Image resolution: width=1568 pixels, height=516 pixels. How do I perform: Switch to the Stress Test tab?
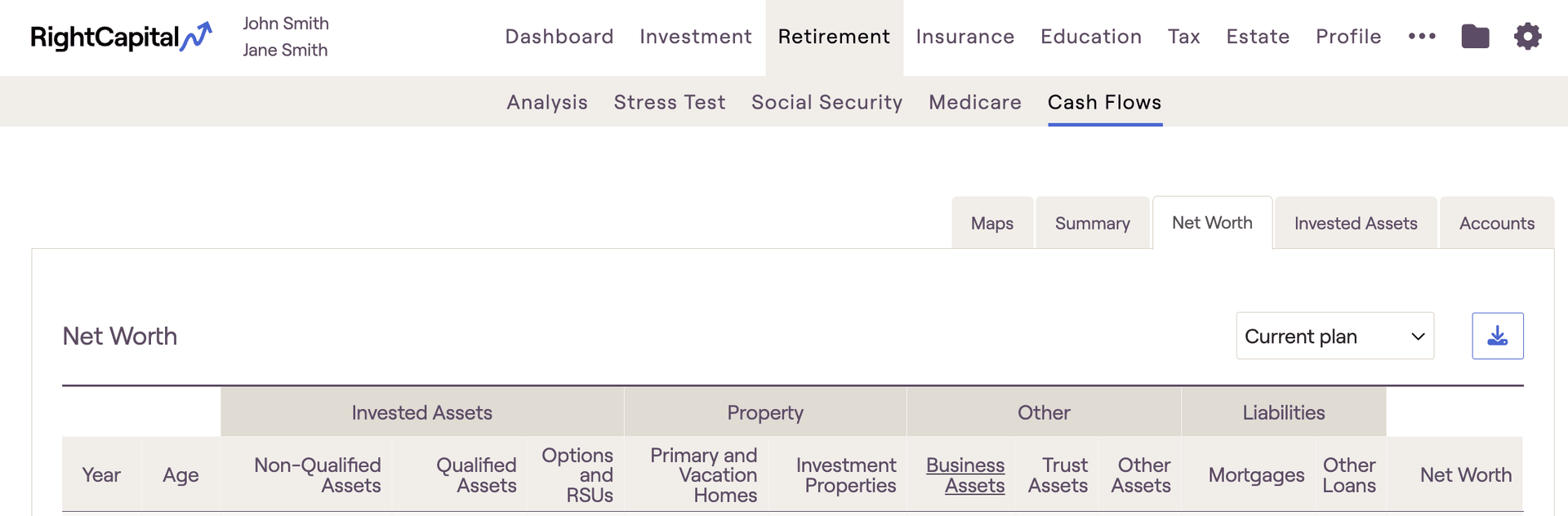670,102
